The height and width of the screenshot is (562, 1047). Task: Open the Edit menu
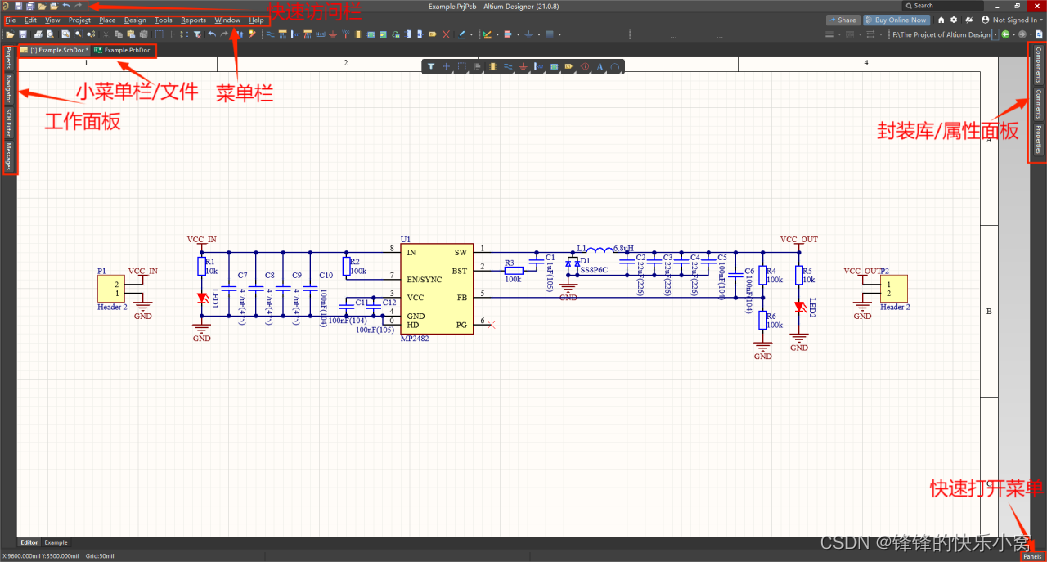(x=31, y=20)
